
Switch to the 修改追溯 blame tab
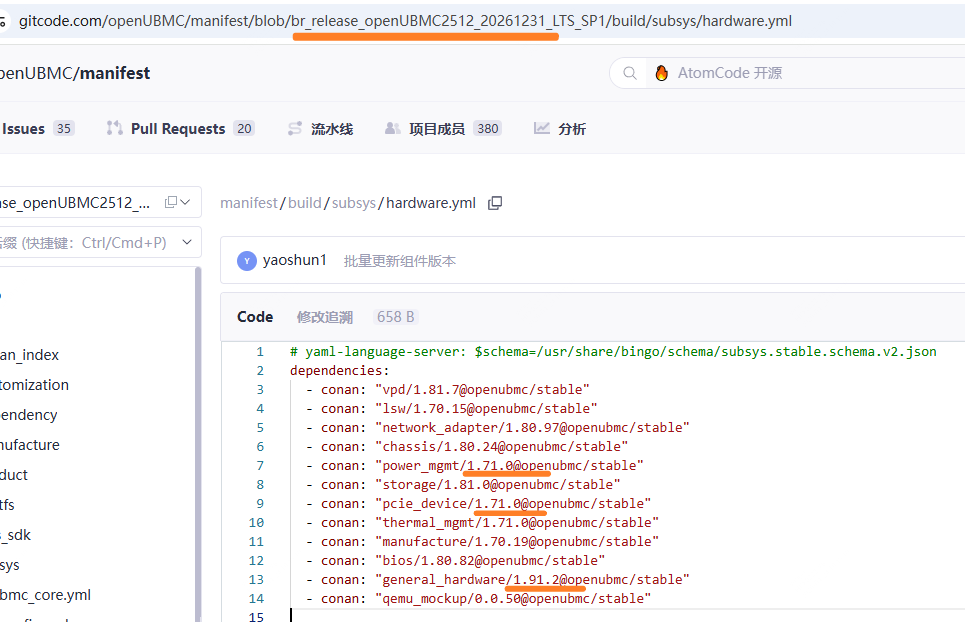coord(324,317)
